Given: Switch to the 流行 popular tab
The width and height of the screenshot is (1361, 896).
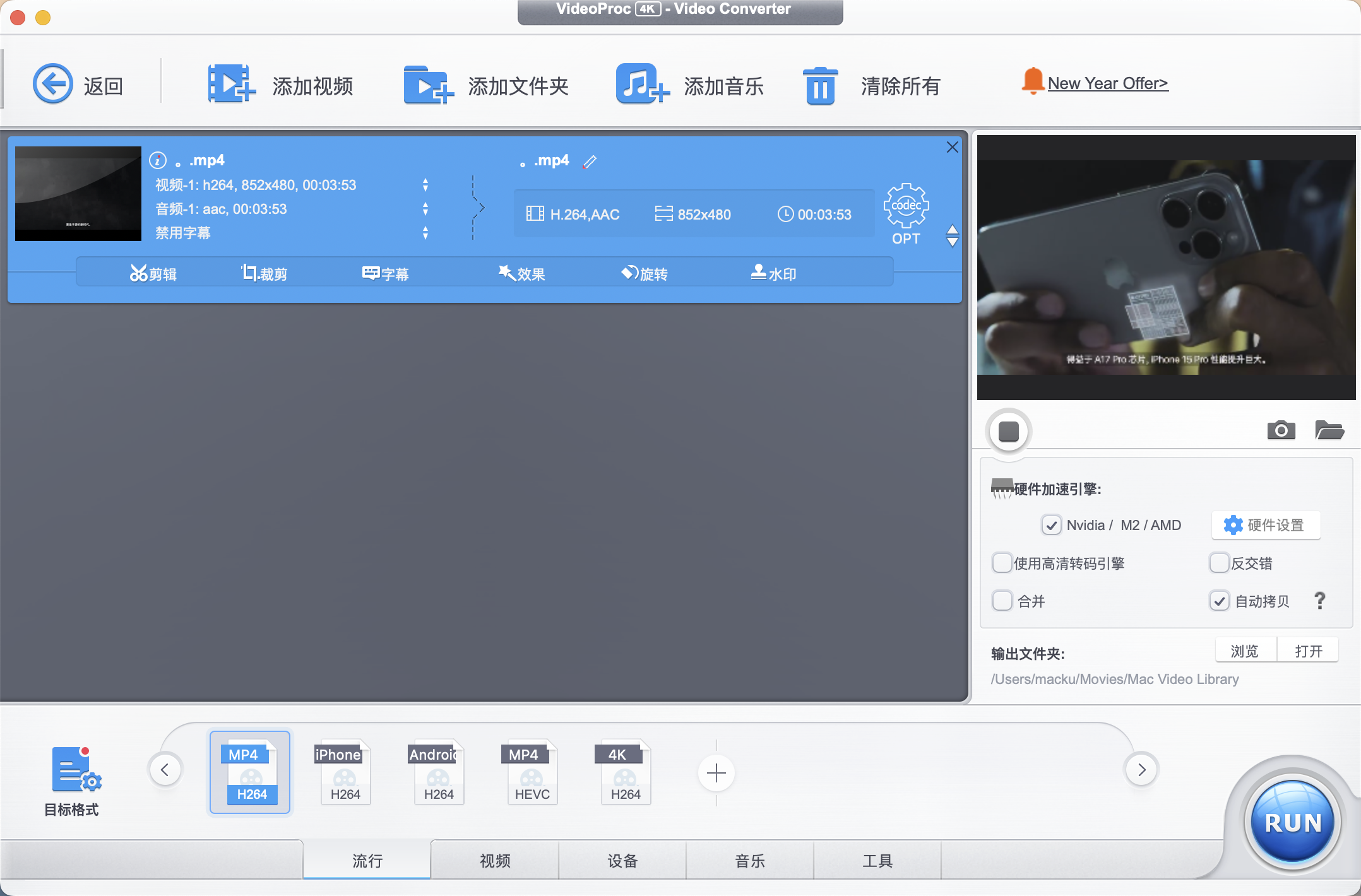Looking at the screenshot, I should click(367, 861).
